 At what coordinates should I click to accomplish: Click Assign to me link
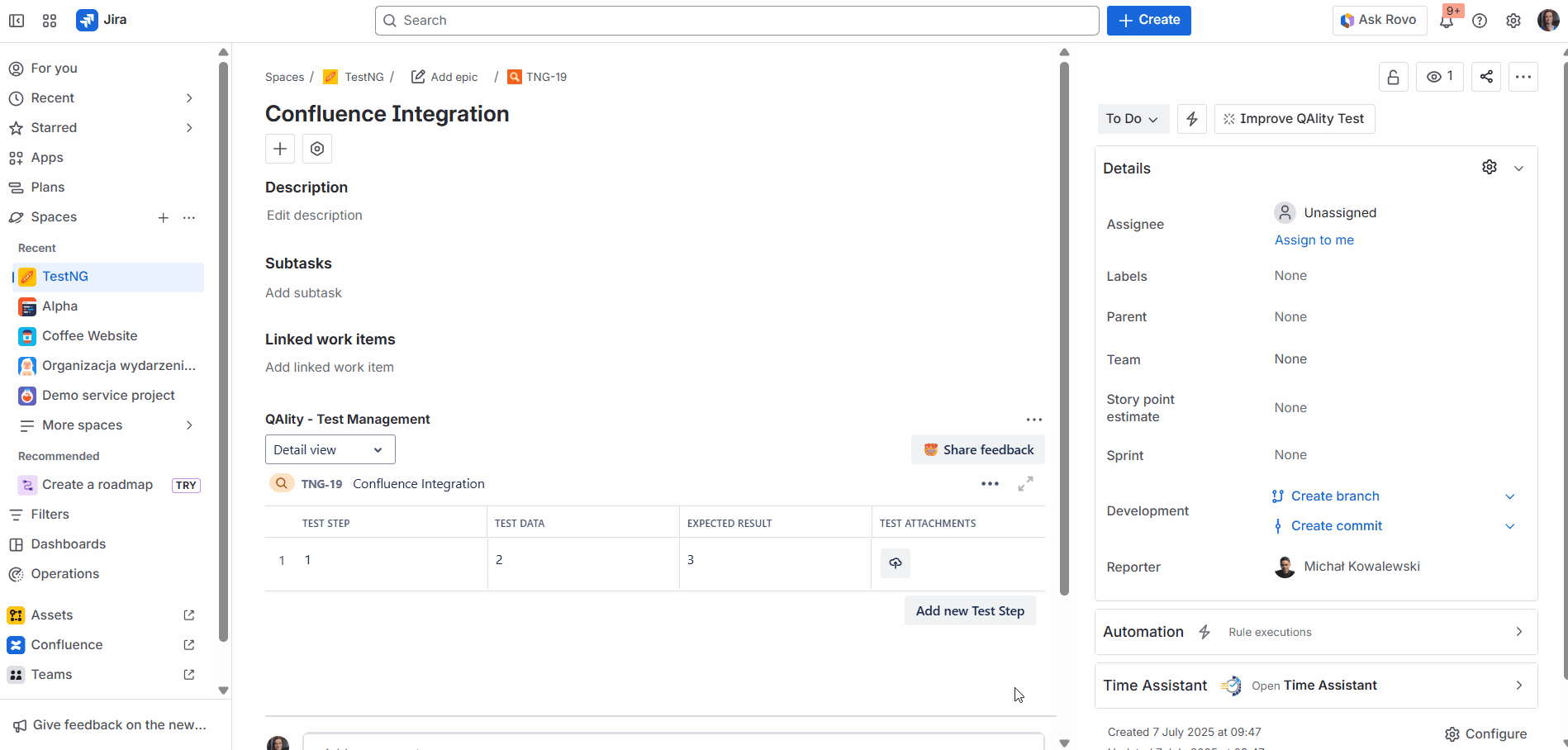(x=1314, y=240)
